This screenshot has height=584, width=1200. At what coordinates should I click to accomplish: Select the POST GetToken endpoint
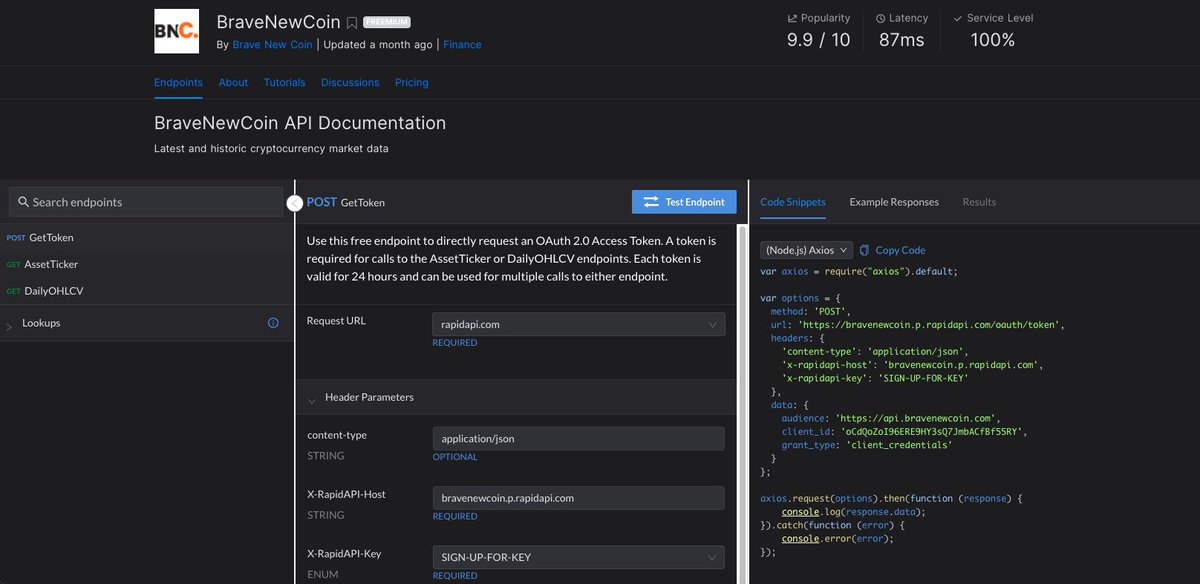(x=145, y=238)
